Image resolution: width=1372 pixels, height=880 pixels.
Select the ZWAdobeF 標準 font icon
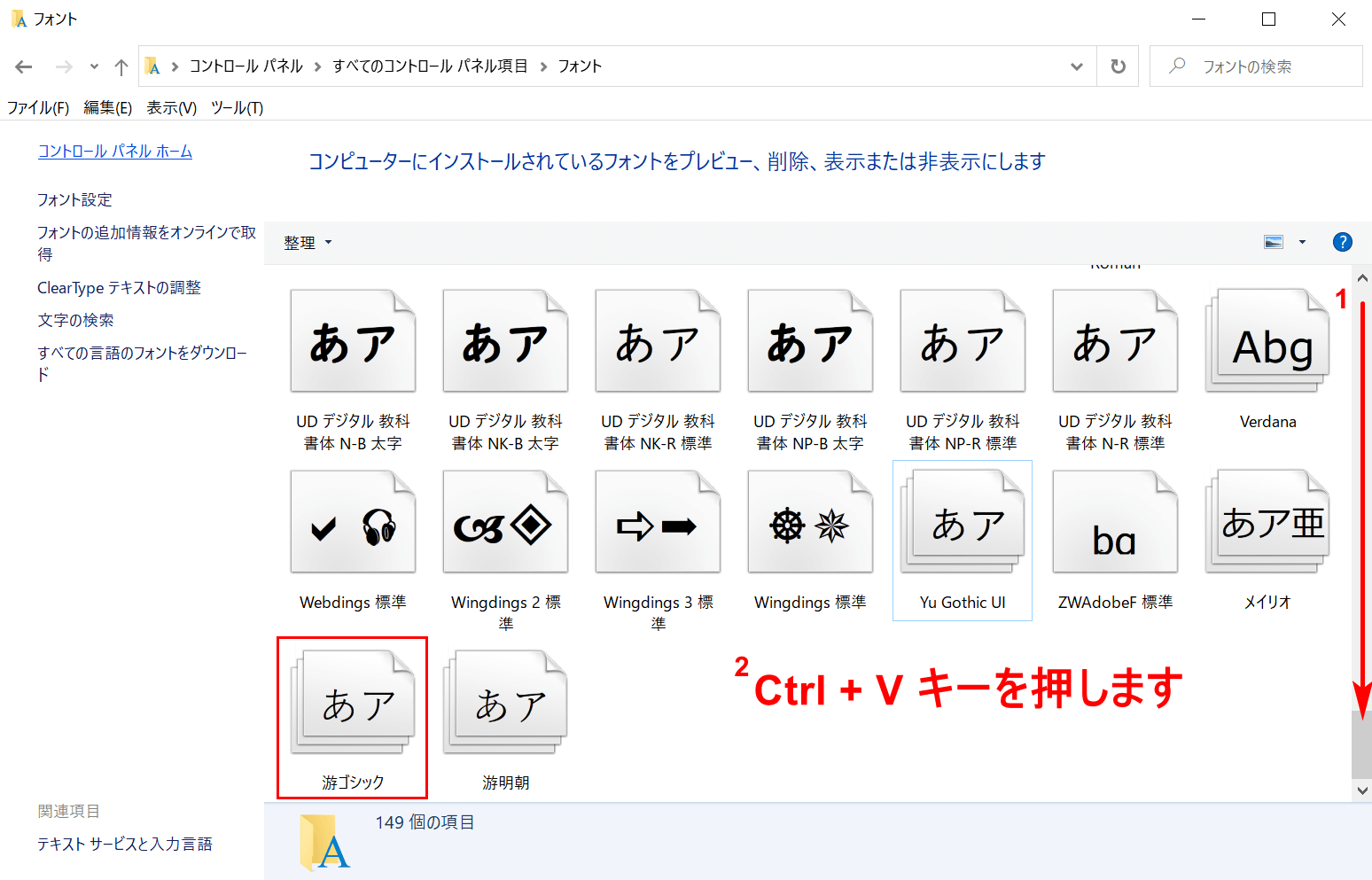click(x=1115, y=522)
